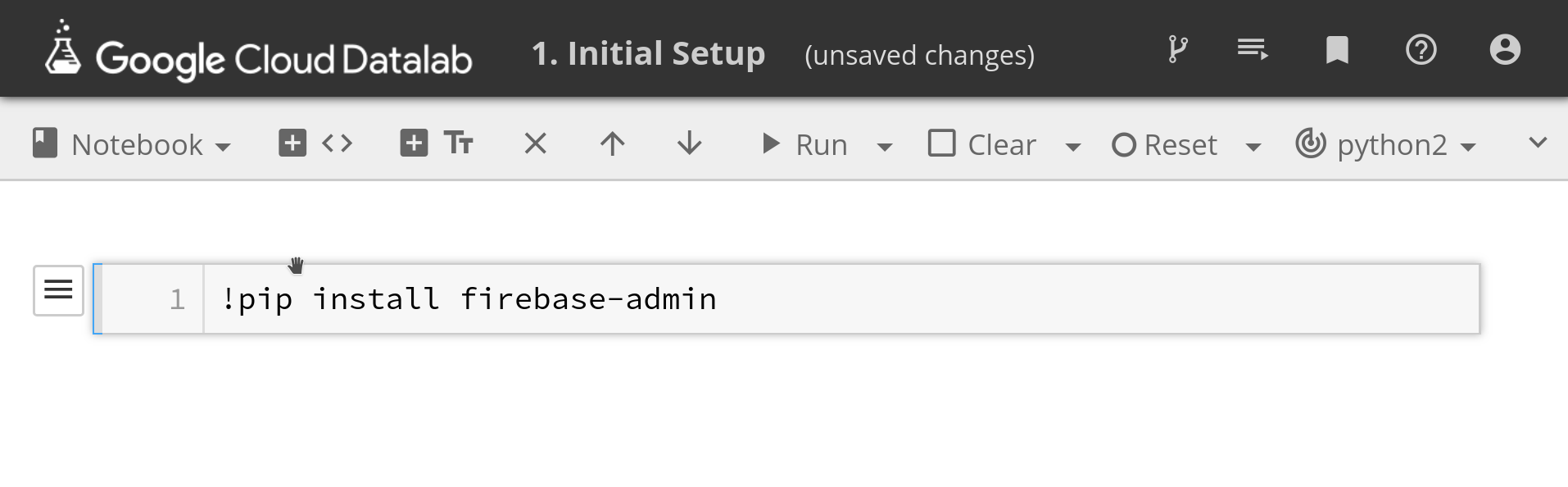Open the source control branch icon
Viewport: 1568px width, 487px height.
pos(1177,49)
